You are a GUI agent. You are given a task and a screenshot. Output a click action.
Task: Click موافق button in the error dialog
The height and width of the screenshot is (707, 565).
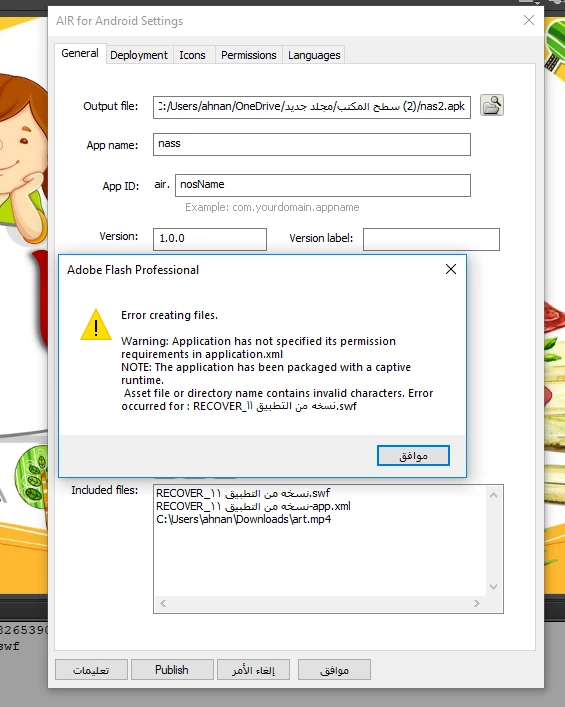pos(413,455)
